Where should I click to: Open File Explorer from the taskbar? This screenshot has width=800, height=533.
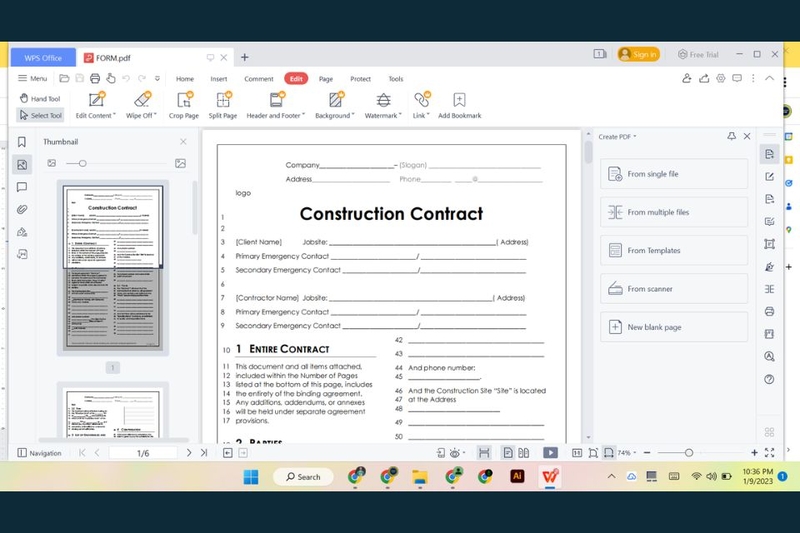[420, 477]
